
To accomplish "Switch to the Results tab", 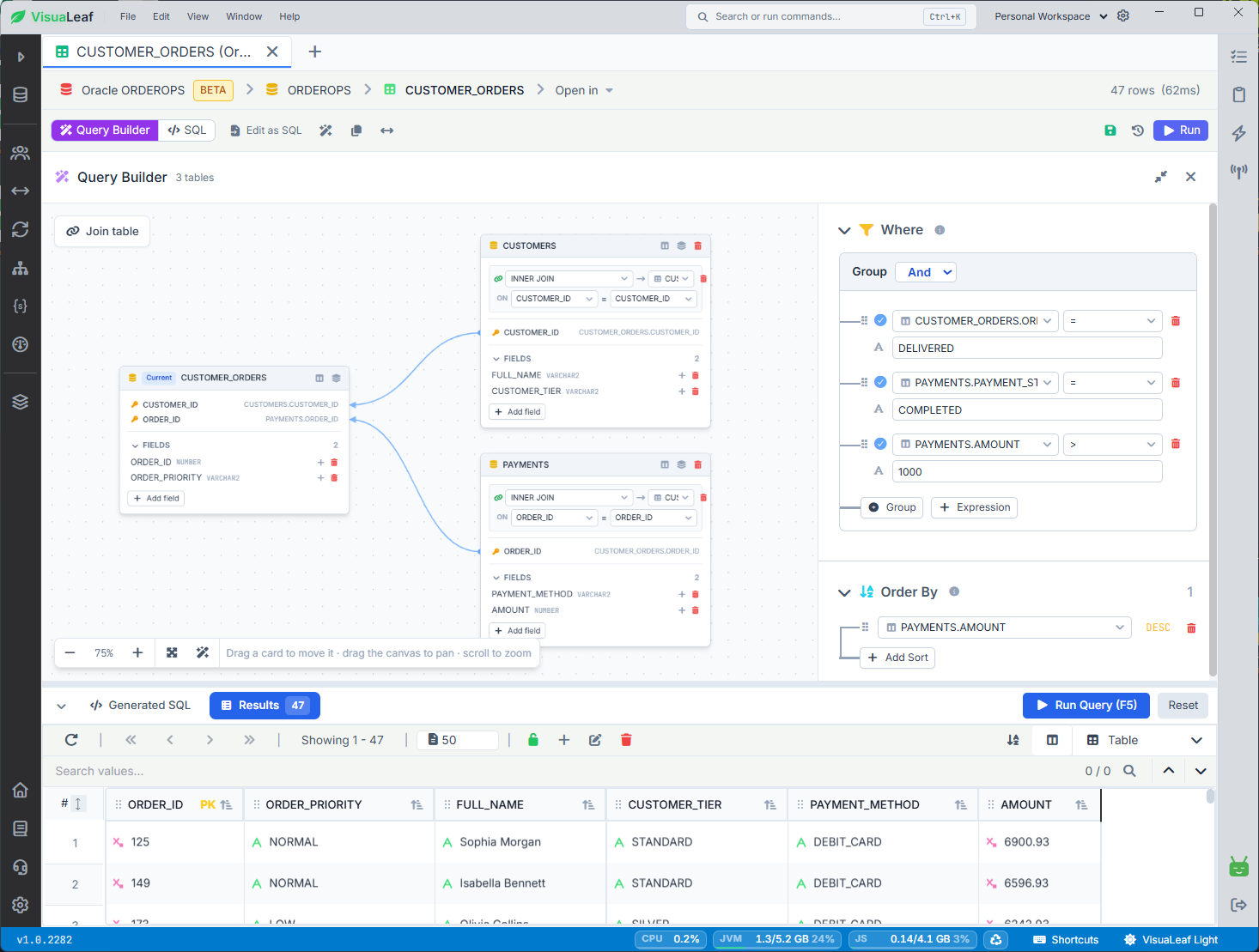I will (x=265, y=705).
